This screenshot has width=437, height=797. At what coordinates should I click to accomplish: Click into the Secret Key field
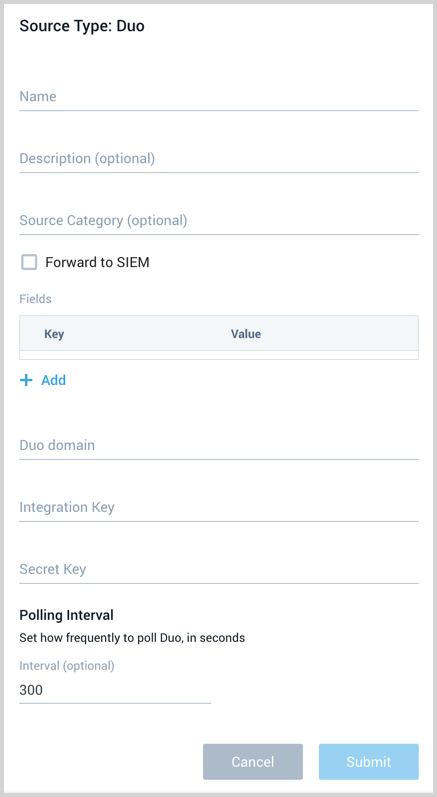click(x=219, y=570)
